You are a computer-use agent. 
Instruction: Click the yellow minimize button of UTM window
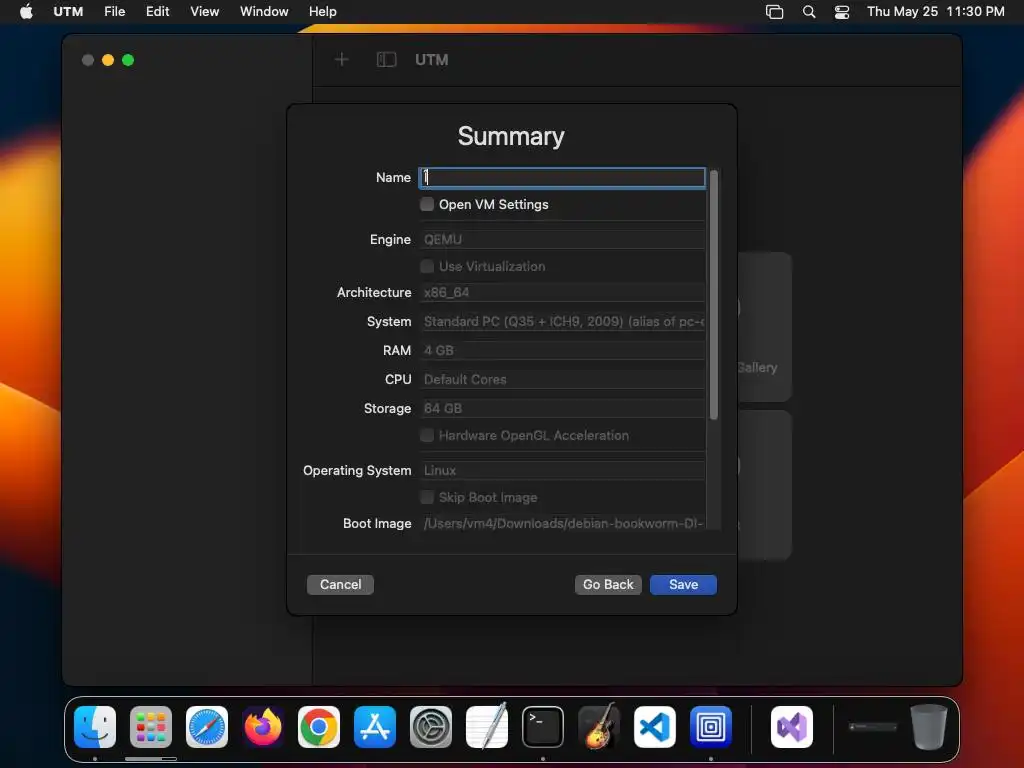(108, 60)
